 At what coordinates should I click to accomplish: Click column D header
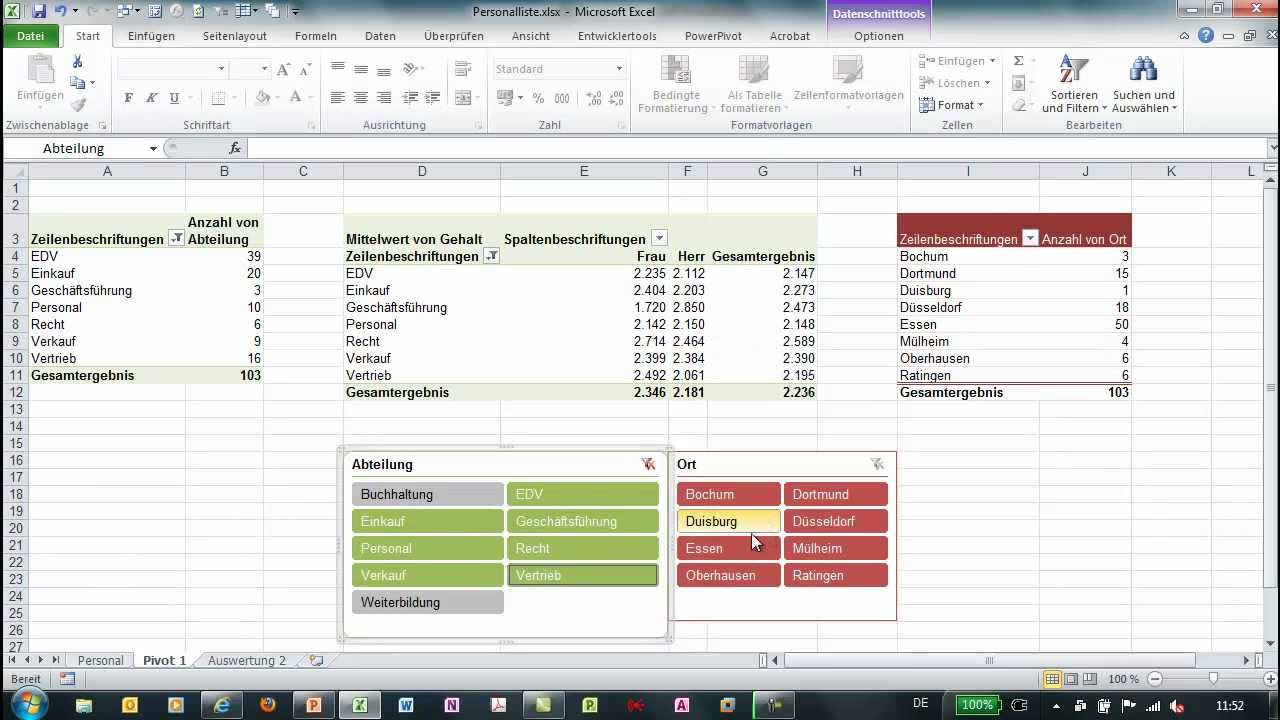422,171
